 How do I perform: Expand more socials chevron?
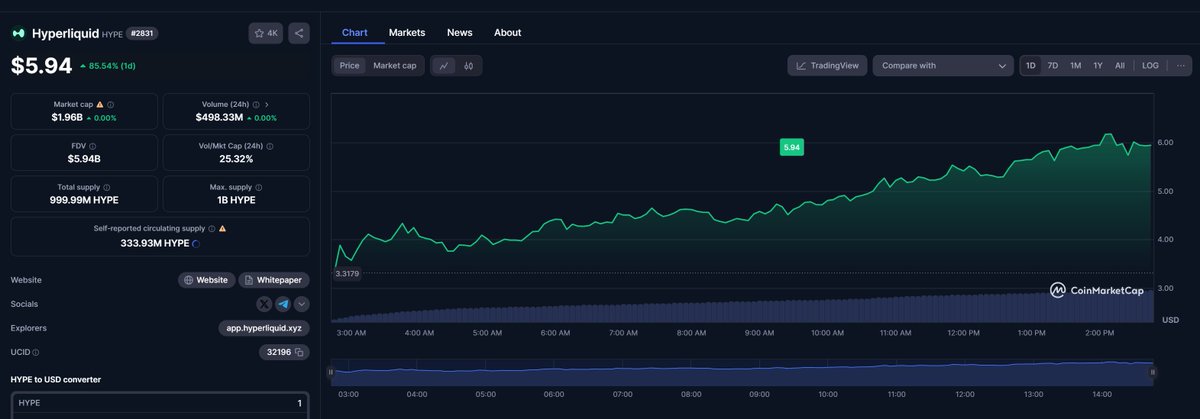click(x=302, y=304)
